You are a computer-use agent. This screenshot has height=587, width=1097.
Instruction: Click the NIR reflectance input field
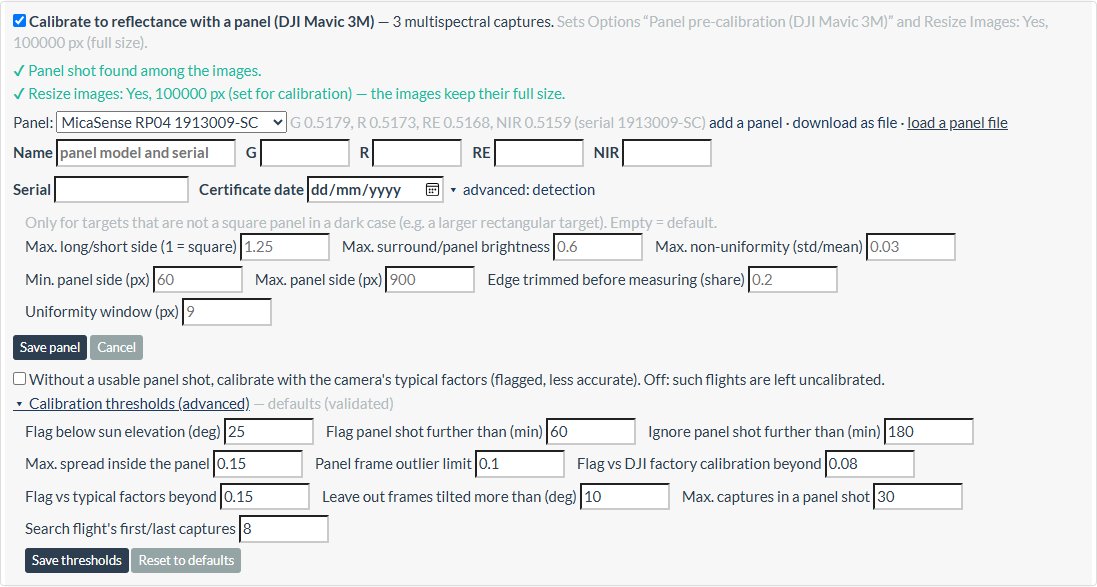click(667, 153)
